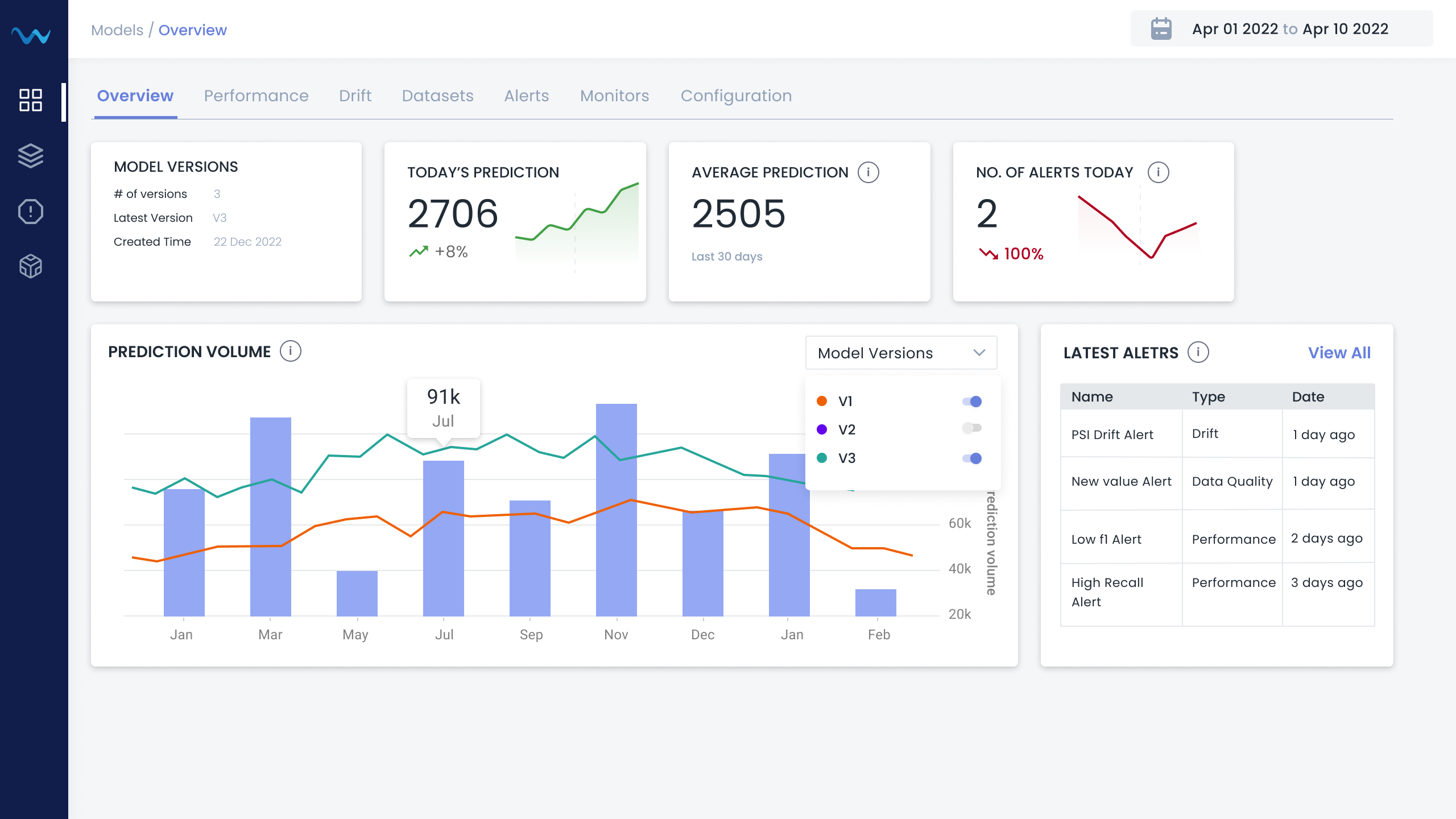The image size is (1456, 819).
Task: Toggle off the V1 version switch
Action: tap(972, 402)
